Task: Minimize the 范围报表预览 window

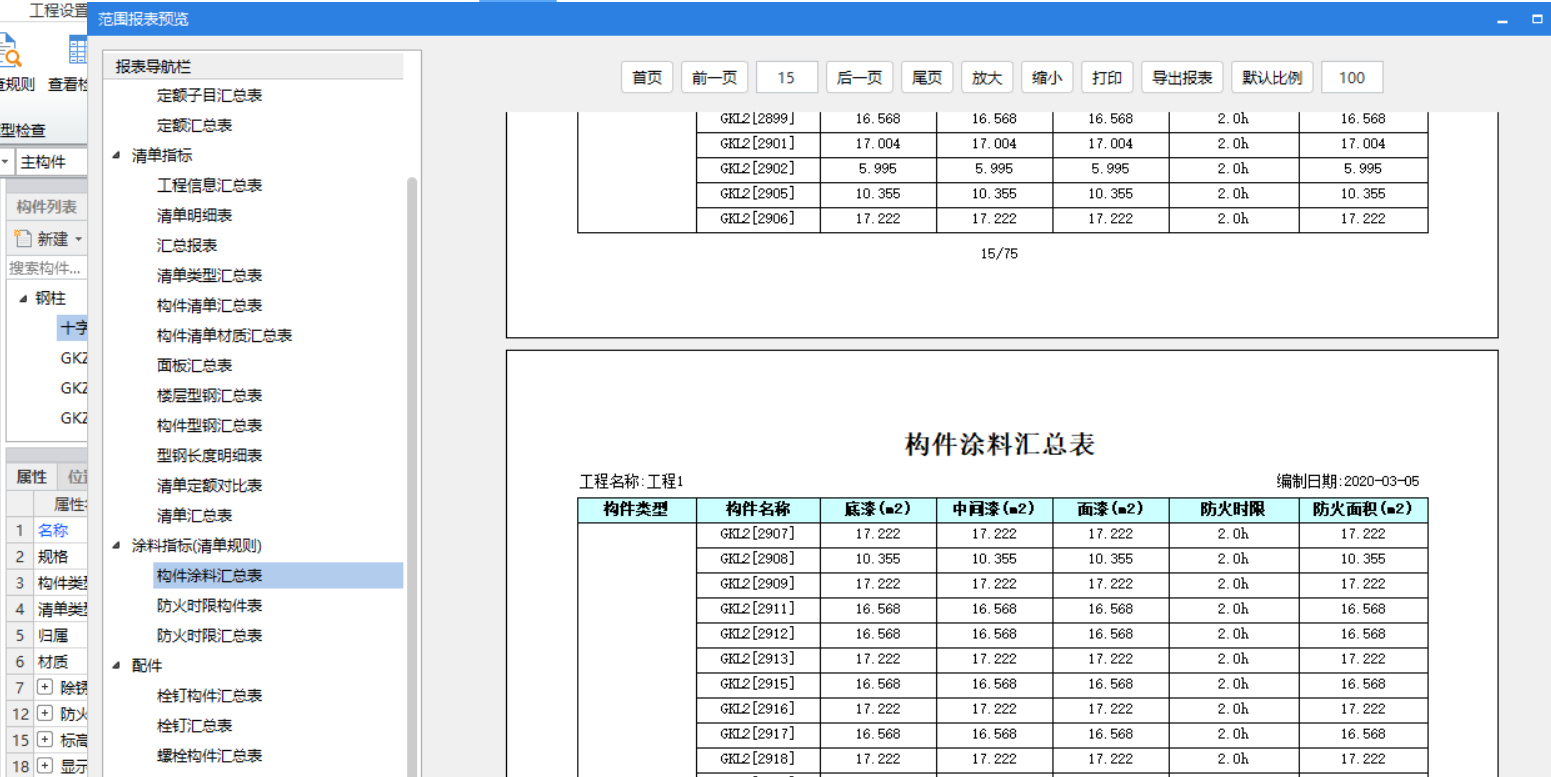Action: [1503, 19]
